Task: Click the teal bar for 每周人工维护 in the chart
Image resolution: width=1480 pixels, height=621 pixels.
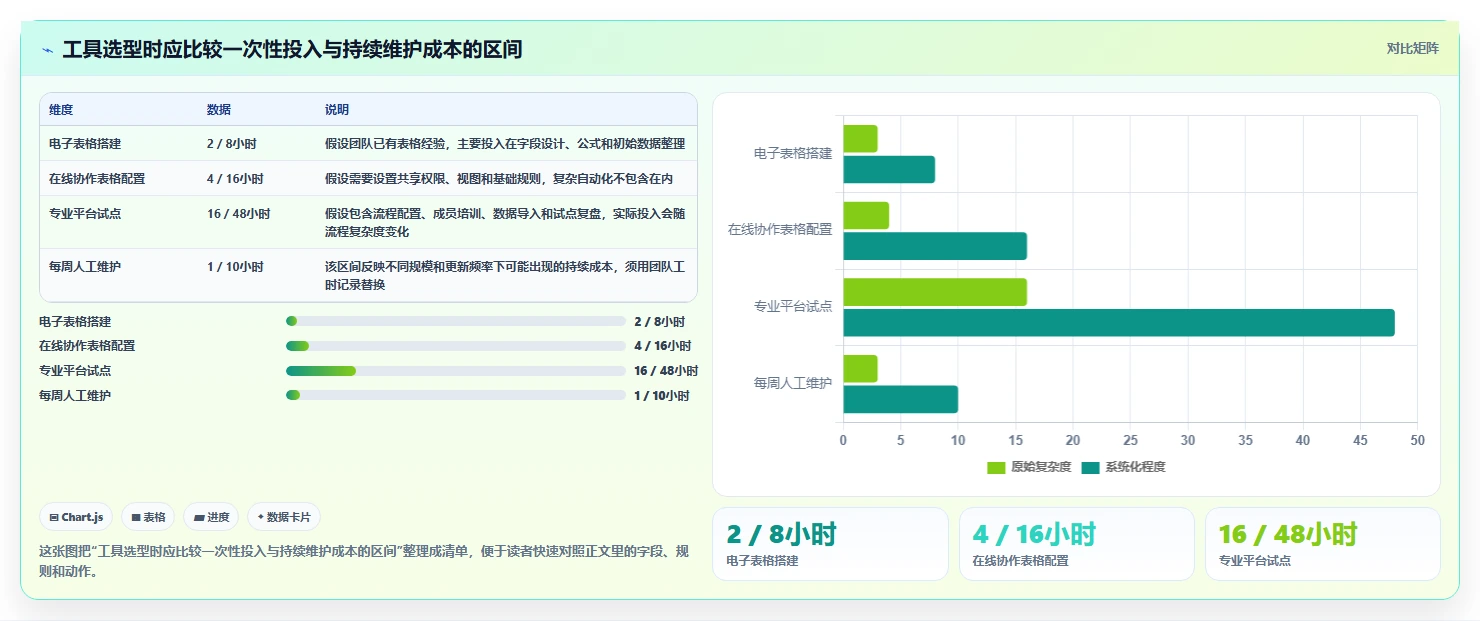Action: point(900,399)
